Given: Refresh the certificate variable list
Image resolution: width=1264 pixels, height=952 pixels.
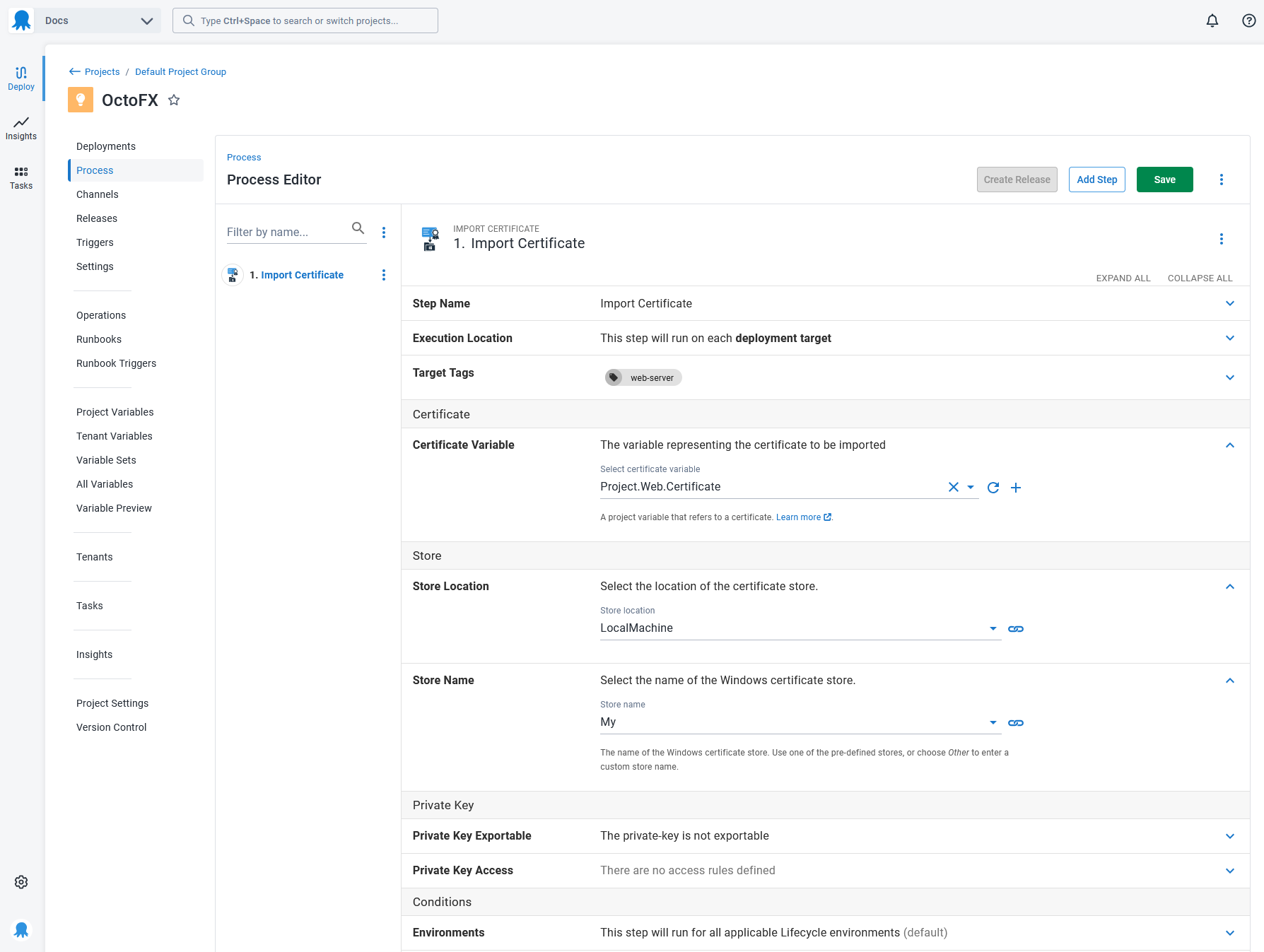Looking at the screenshot, I should (x=993, y=488).
